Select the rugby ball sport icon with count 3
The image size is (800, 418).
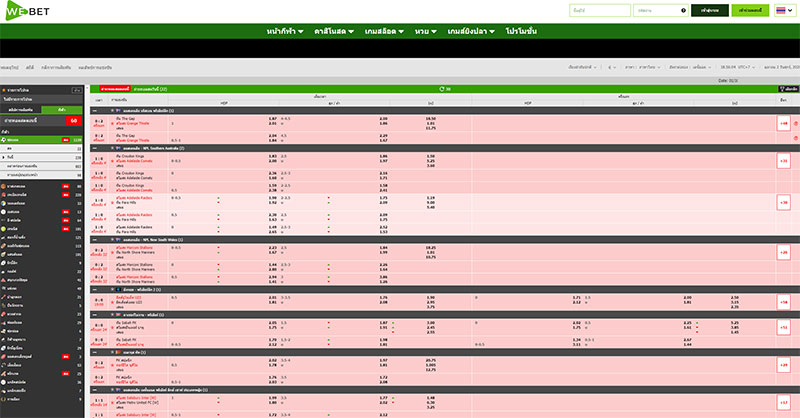4,356
